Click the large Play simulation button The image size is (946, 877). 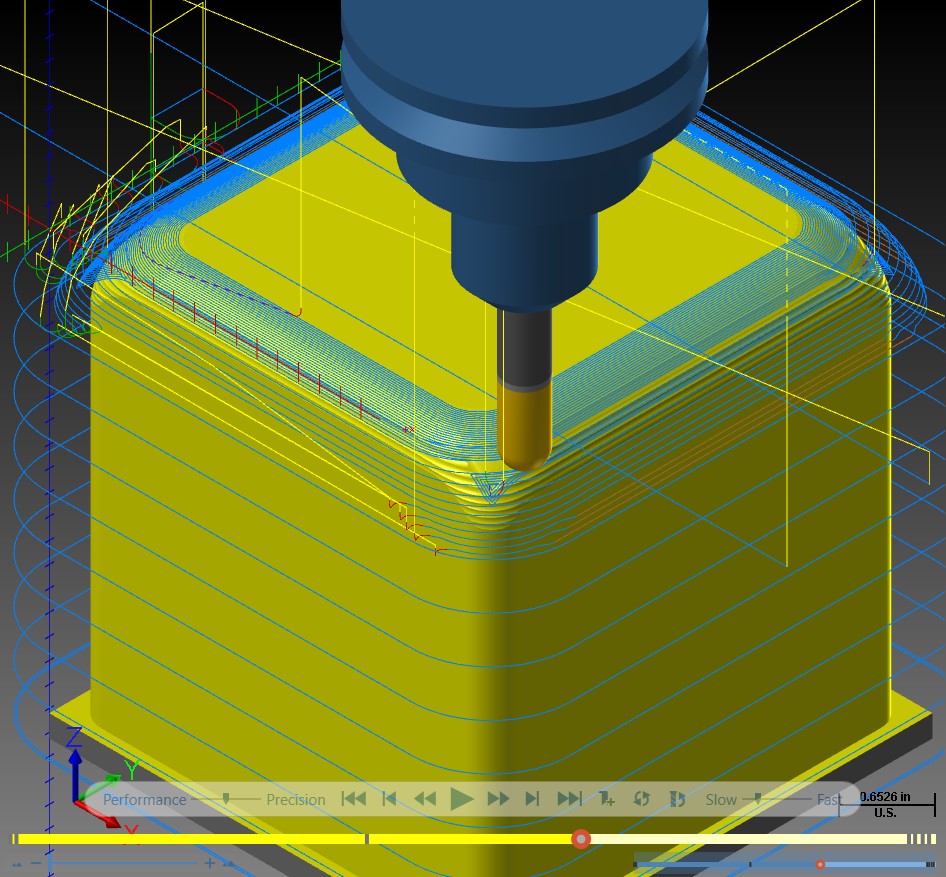click(462, 799)
